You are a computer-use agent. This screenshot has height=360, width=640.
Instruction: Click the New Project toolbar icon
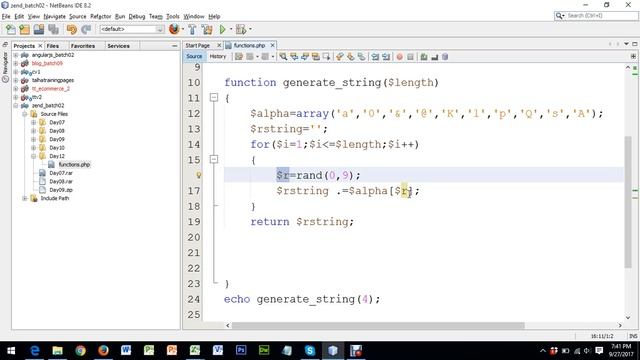(24, 29)
